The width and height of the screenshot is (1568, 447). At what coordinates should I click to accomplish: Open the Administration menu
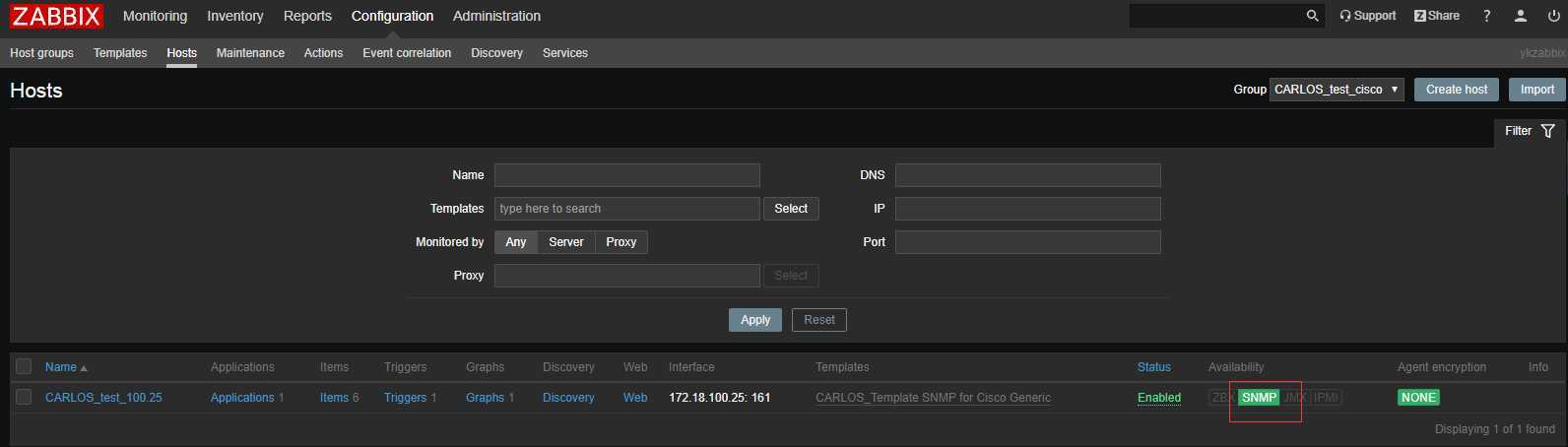point(496,16)
